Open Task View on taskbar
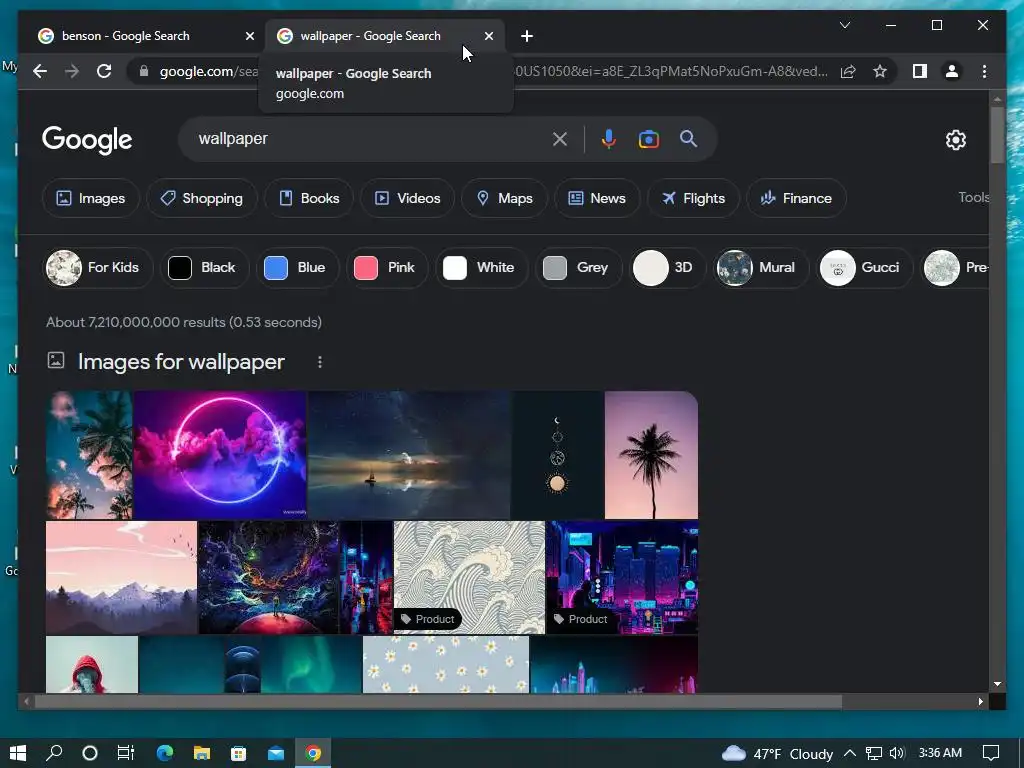Viewport: 1024px width, 768px height. [126, 753]
